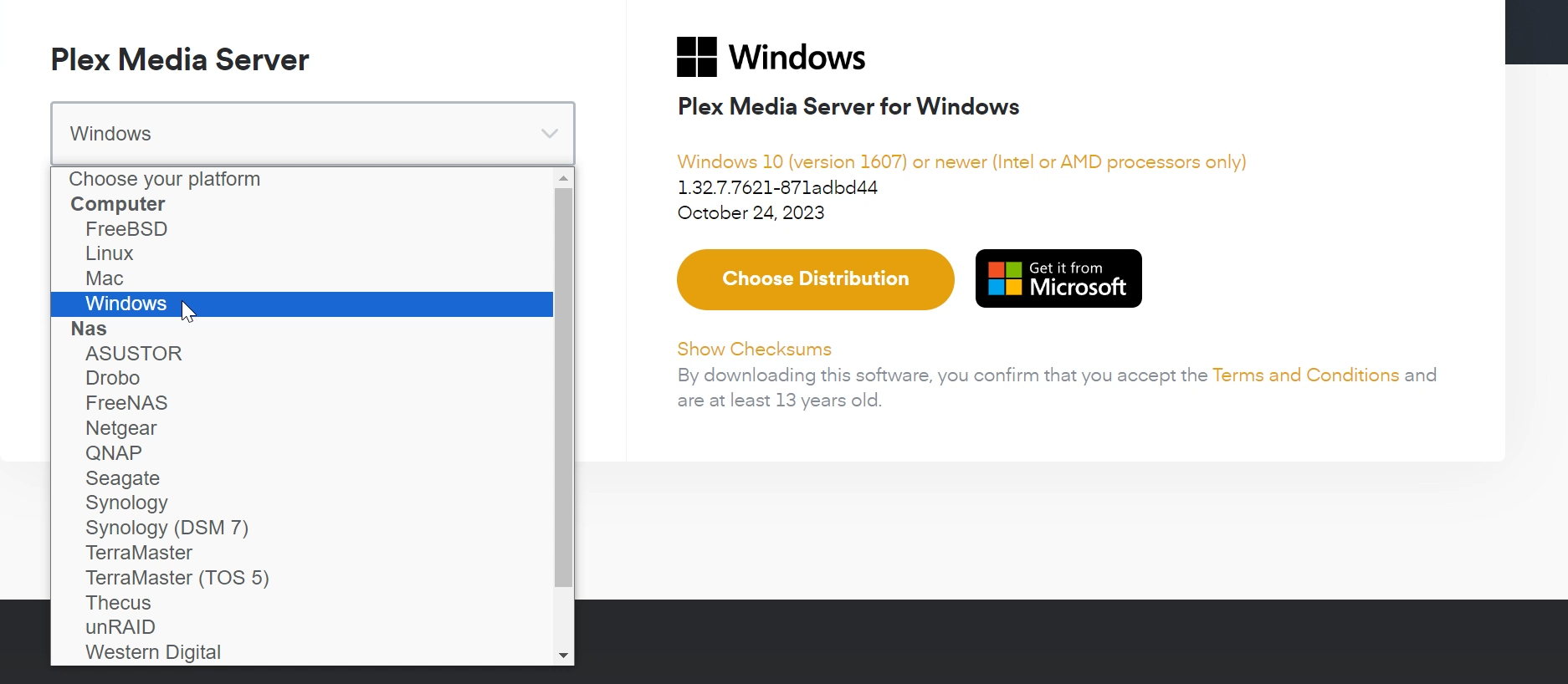Pick QNAP from the platform list
1568x684 pixels.
click(x=302, y=453)
